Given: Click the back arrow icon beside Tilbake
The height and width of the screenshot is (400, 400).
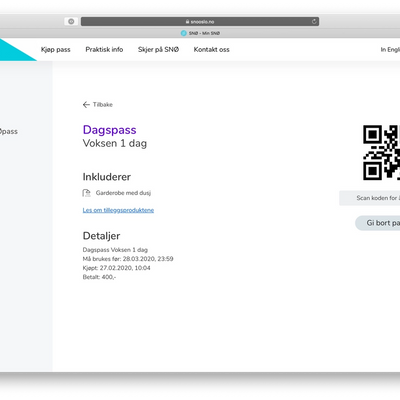Looking at the screenshot, I should (x=86, y=105).
